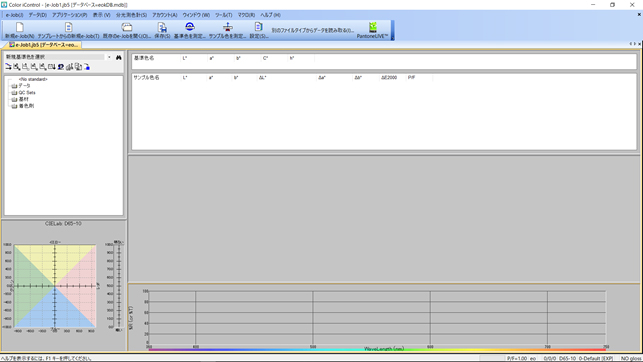643x362 pixels.
Task: Click the QC Sets folder icon
Action: point(14,93)
